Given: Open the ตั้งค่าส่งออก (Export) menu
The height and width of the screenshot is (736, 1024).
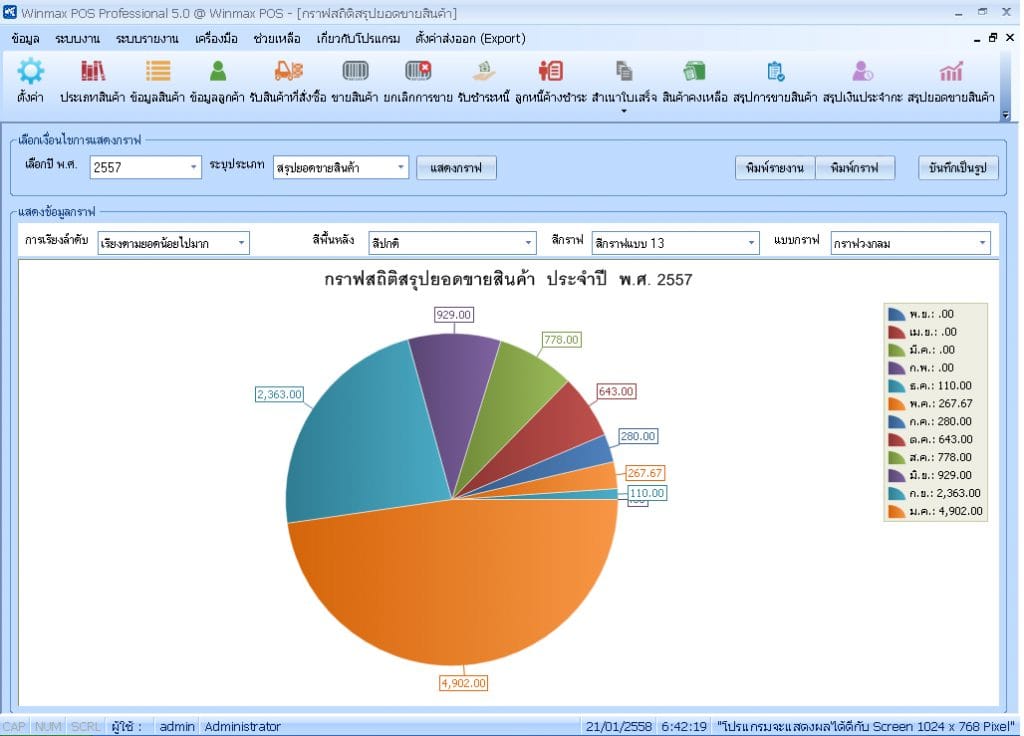Looking at the screenshot, I should point(470,39).
